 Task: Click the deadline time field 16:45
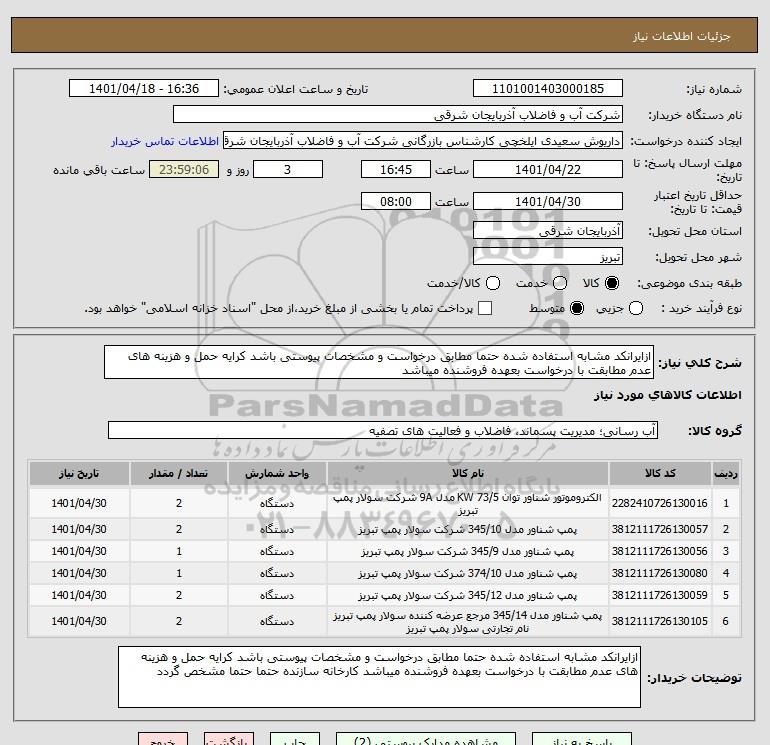396,169
